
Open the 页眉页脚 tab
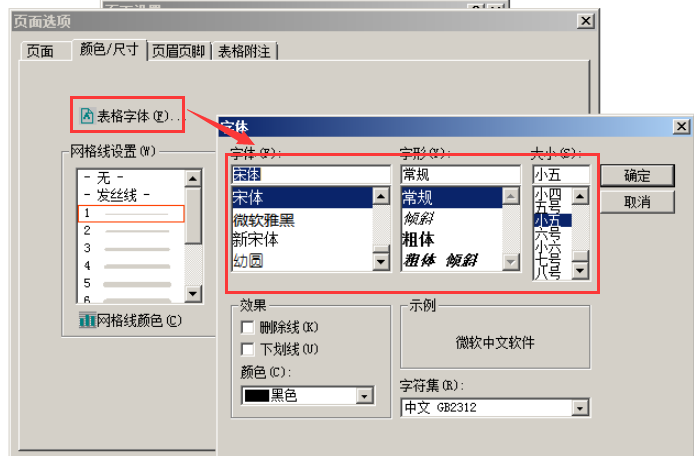click(x=179, y=51)
